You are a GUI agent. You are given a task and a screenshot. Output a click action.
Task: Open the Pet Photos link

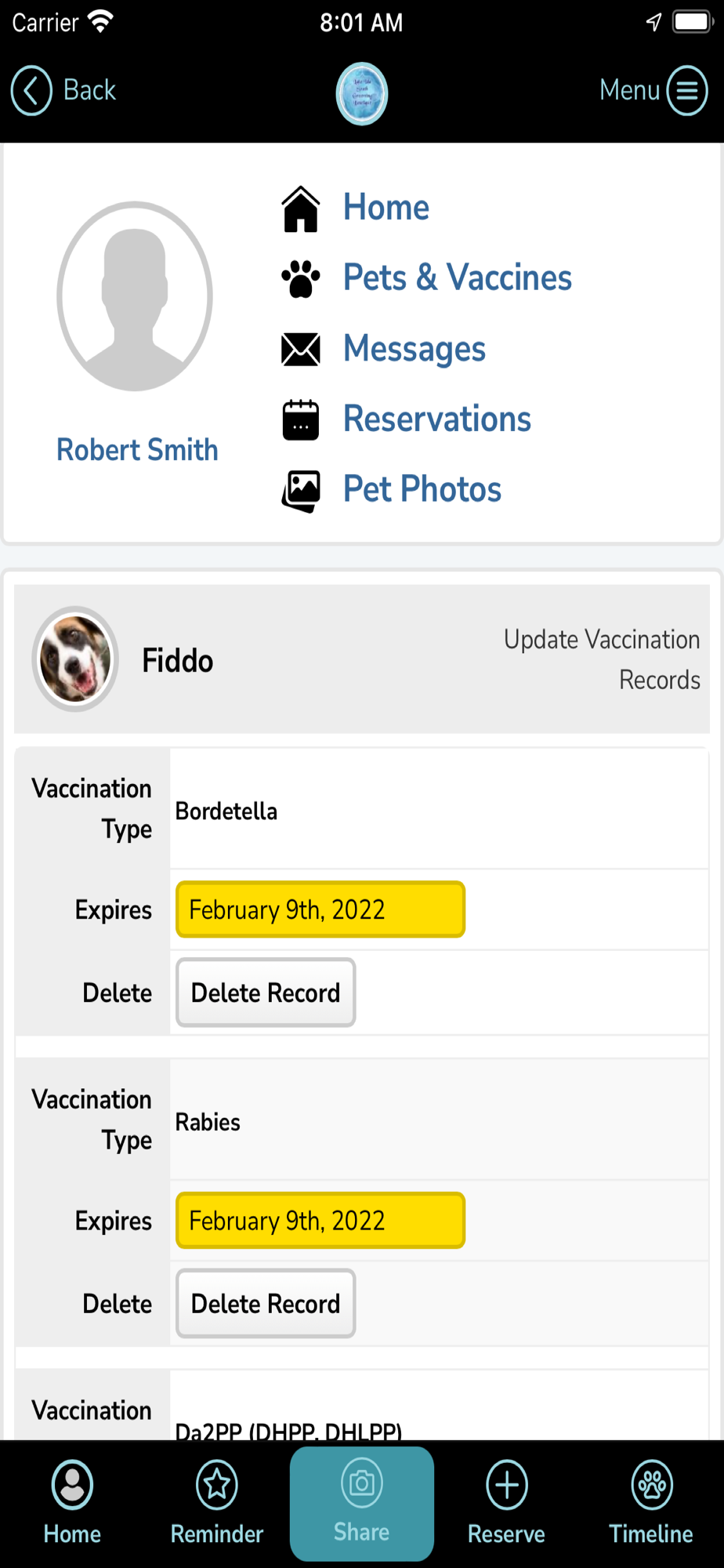(x=422, y=489)
